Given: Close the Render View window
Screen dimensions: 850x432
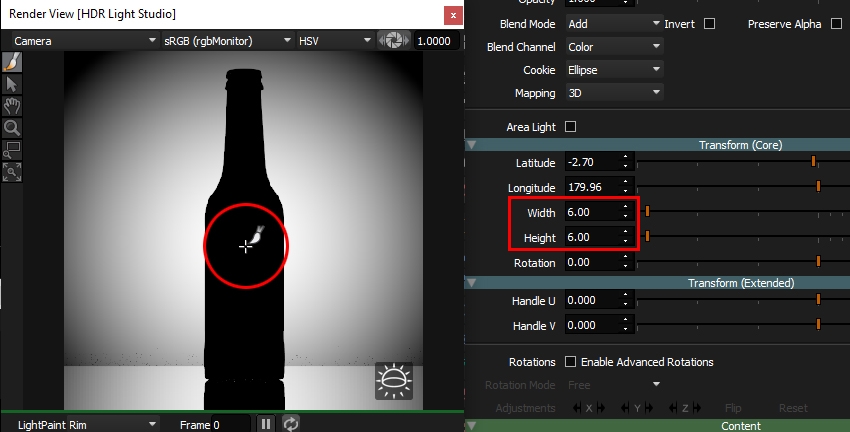Looking at the screenshot, I should [x=453, y=15].
